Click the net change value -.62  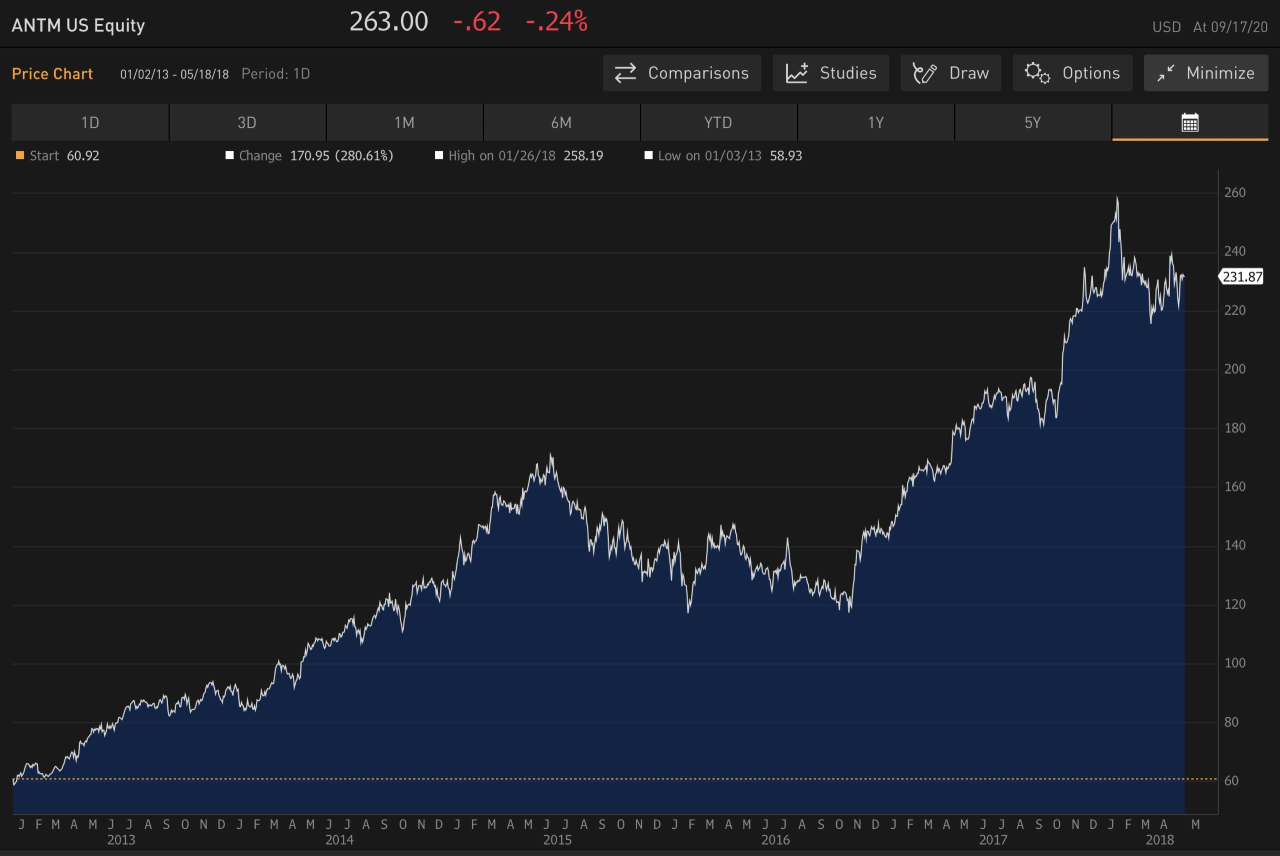point(477,21)
